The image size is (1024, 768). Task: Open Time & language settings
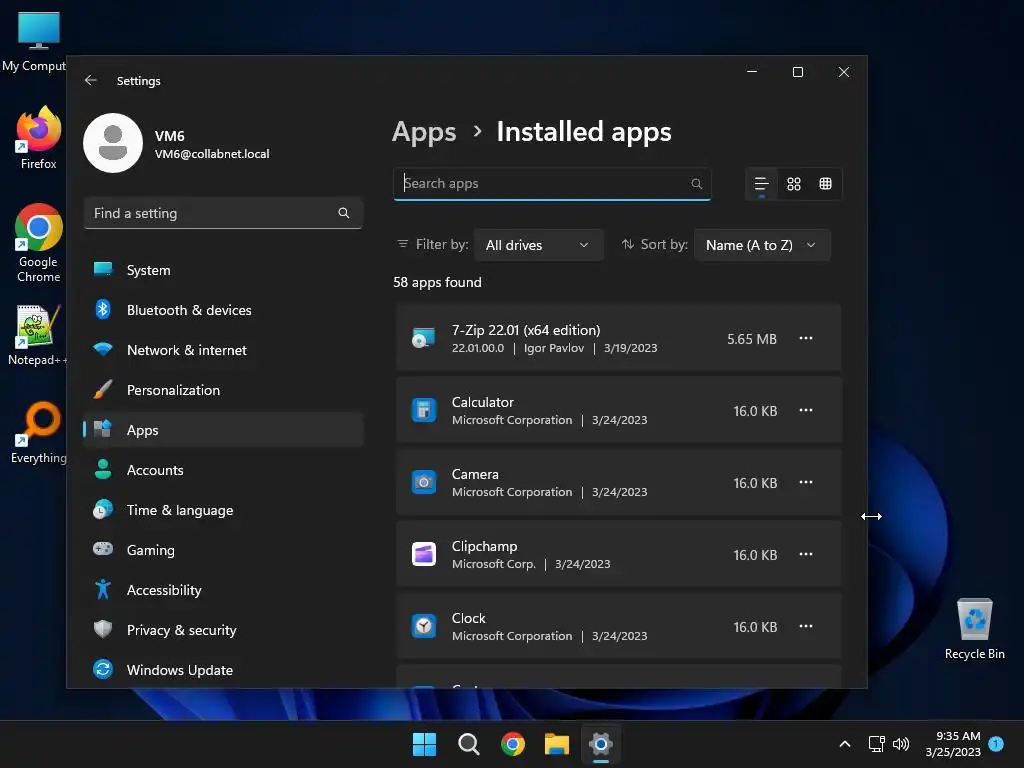(x=223, y=509)
